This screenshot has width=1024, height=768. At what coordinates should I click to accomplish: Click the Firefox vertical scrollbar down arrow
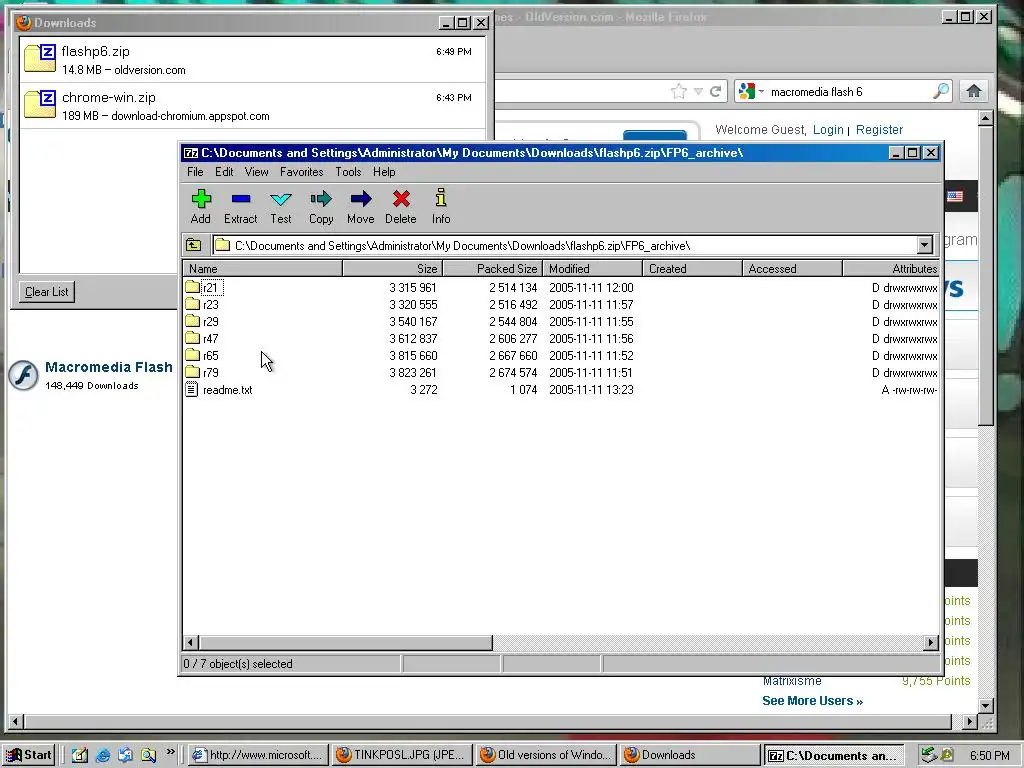986,705
